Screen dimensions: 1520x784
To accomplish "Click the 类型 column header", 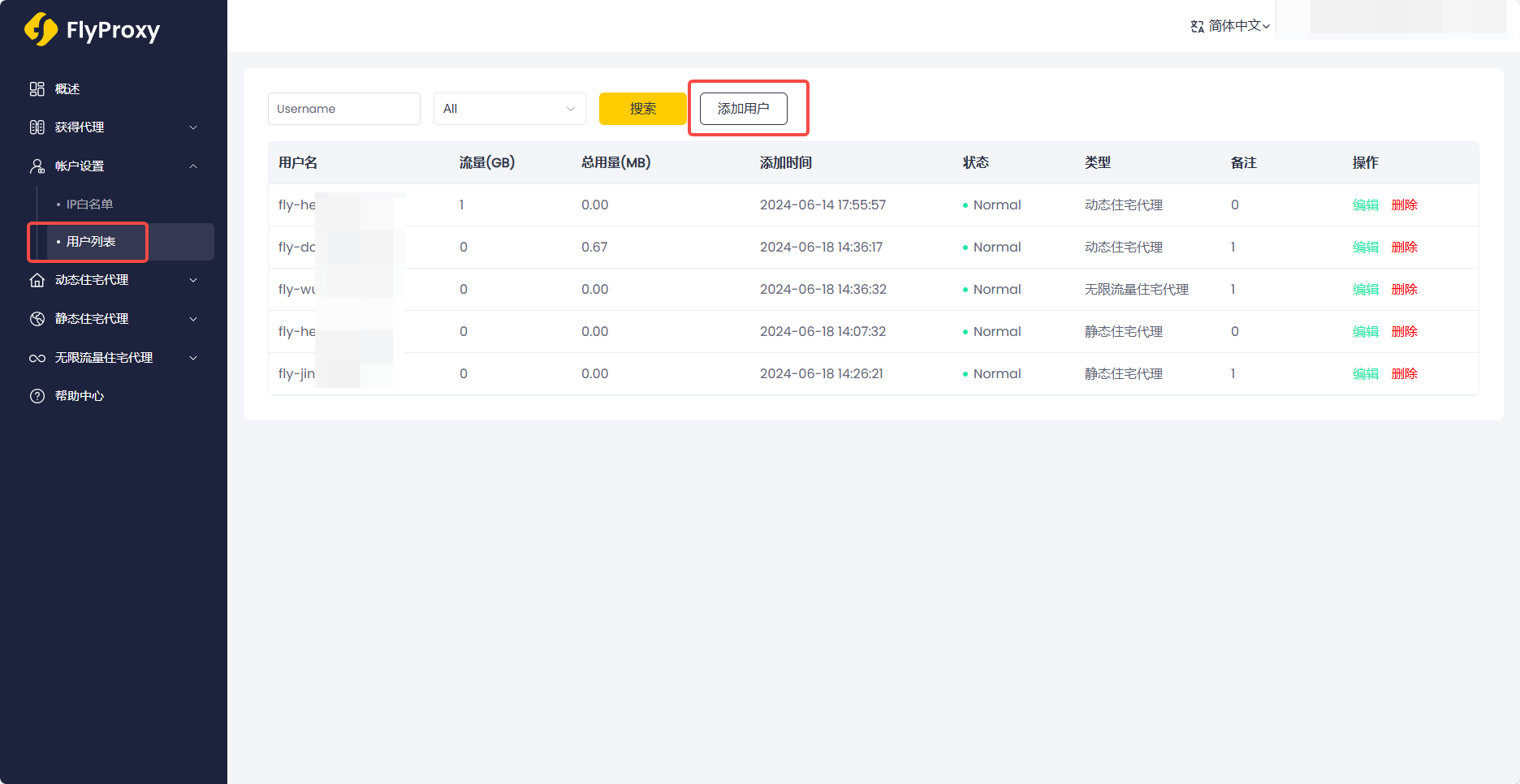I will (x=1098, y=163).
